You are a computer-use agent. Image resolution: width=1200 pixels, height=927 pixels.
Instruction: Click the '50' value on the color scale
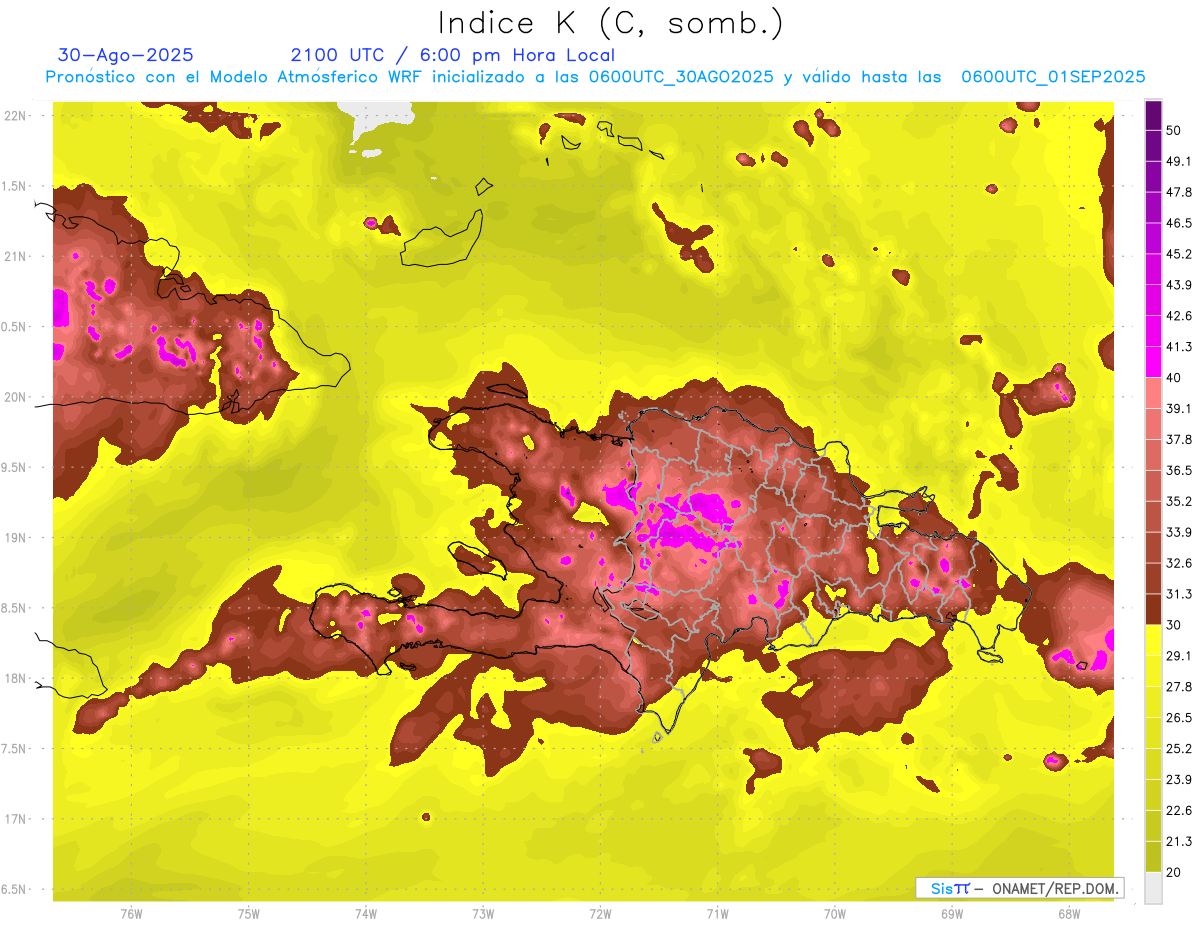tap(1174, 130)
